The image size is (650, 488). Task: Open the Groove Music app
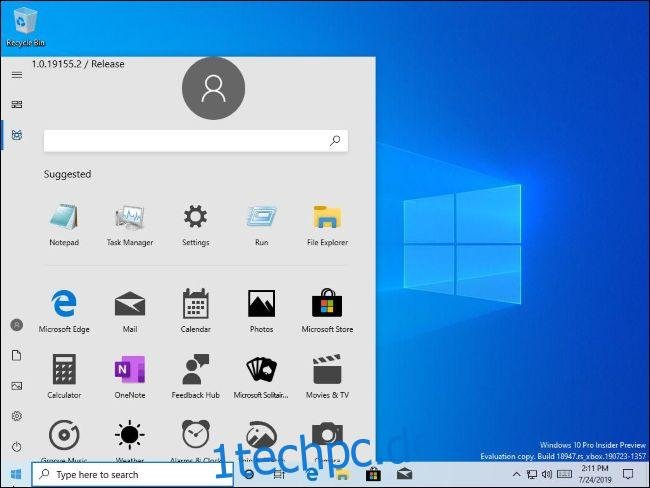point(64,440)
